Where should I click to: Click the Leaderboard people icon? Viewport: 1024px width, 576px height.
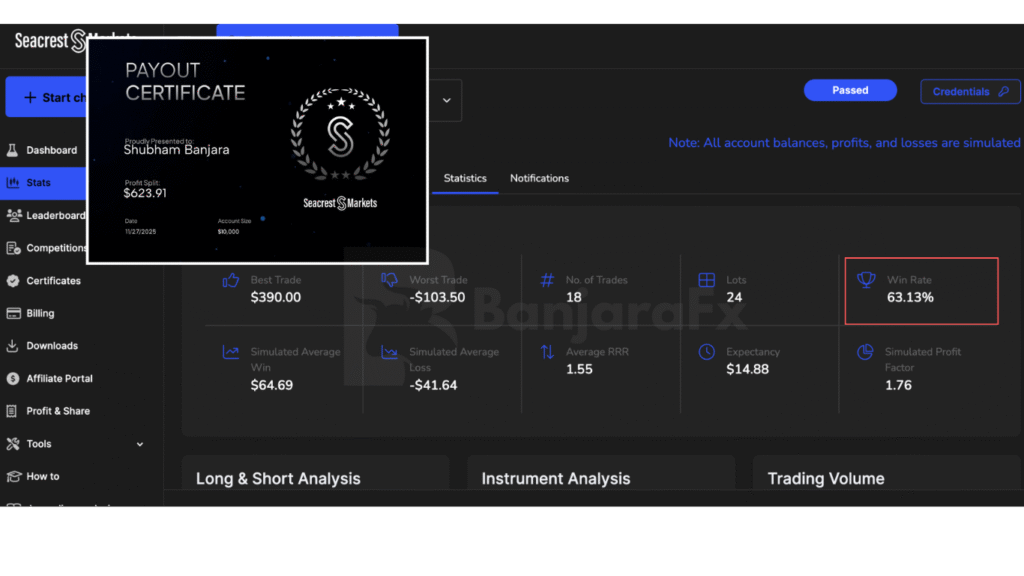14,215
